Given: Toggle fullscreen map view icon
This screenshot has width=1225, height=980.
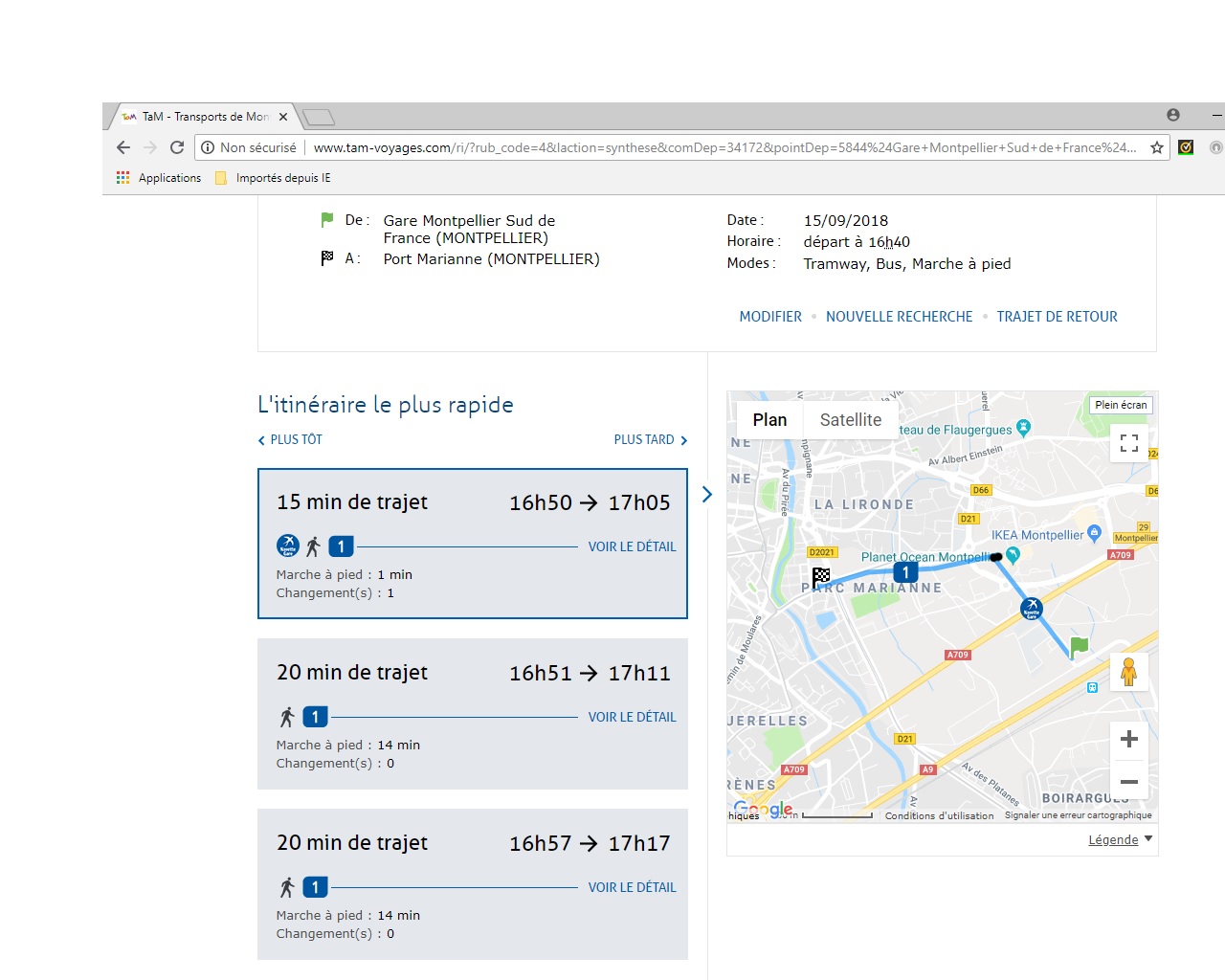Looking at the screenshot, I should pos(1128,442).
